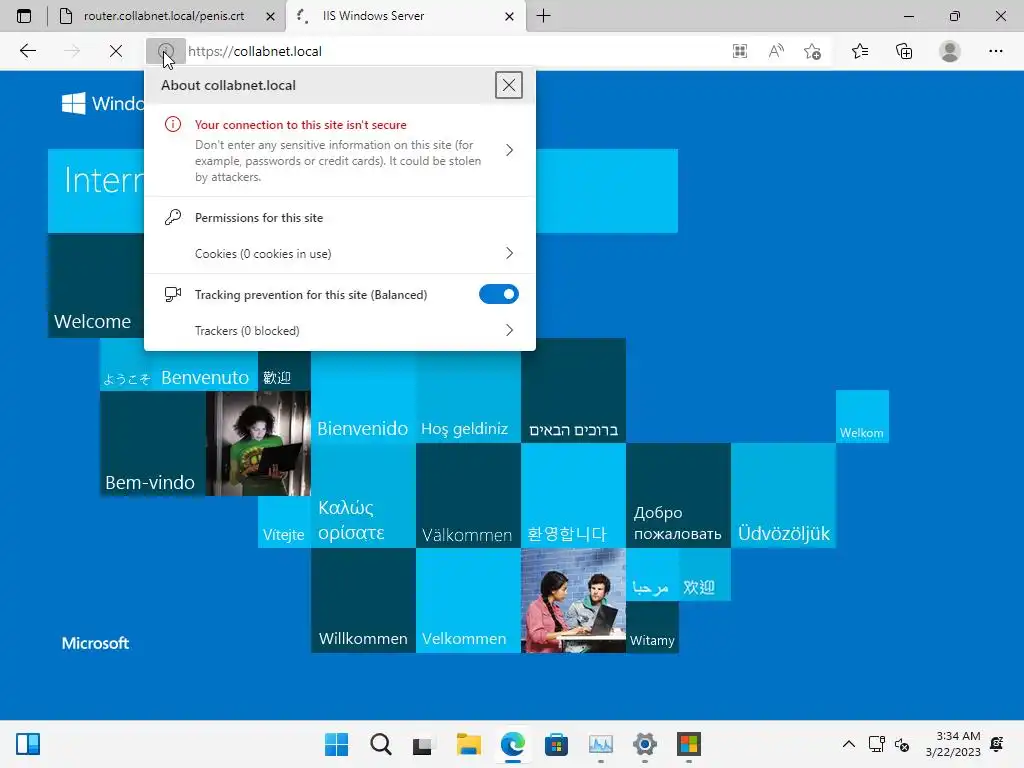Add this page to favorites star

[x=812, y=51]
